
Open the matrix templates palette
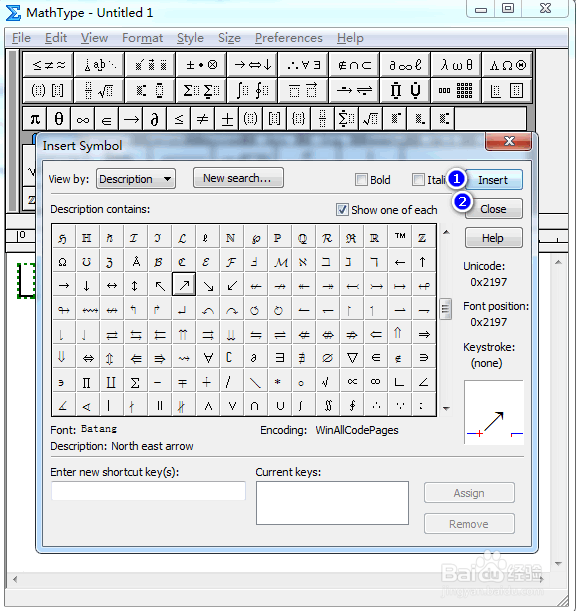point(456,90)
